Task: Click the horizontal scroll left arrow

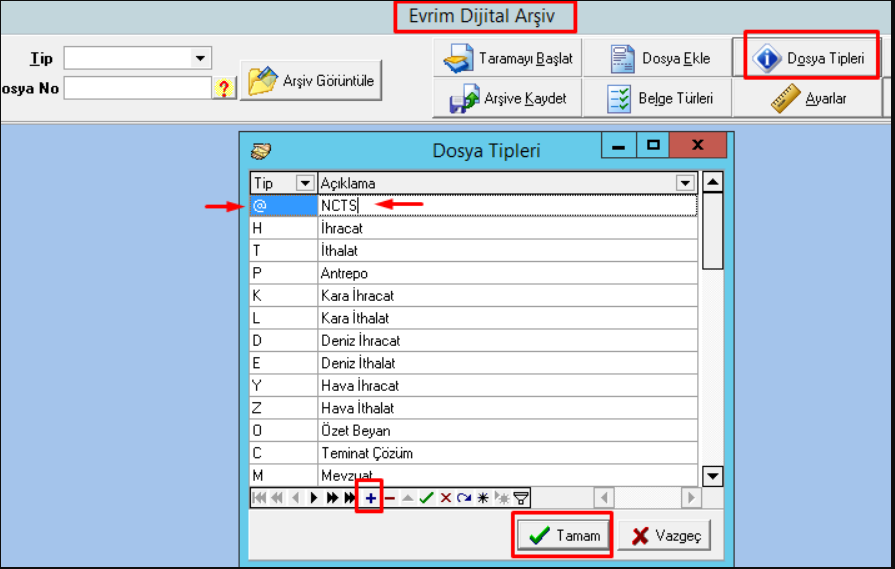Action: click(x=604, y=498)
